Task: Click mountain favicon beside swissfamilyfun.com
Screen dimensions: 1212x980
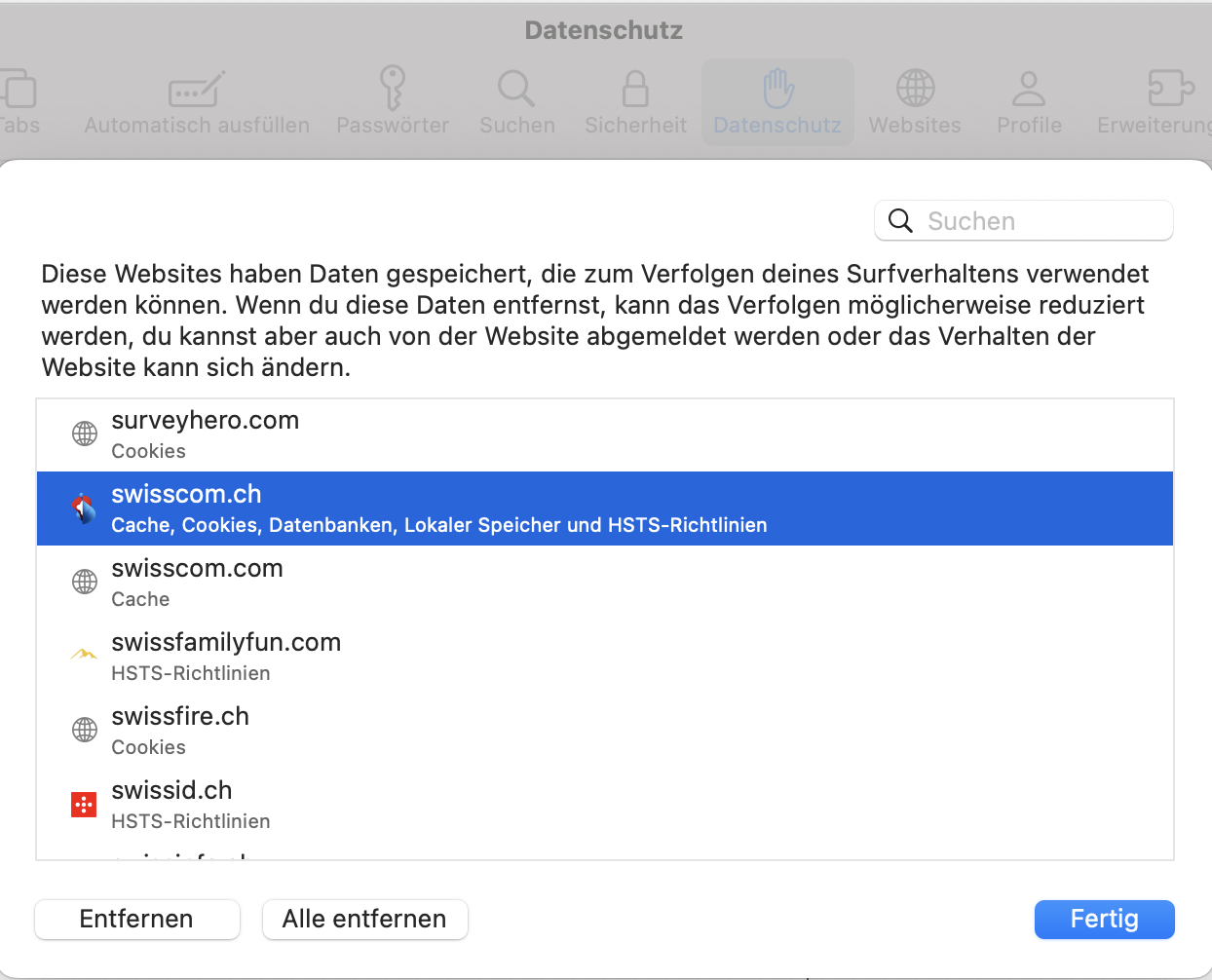Action: point(85,655)
